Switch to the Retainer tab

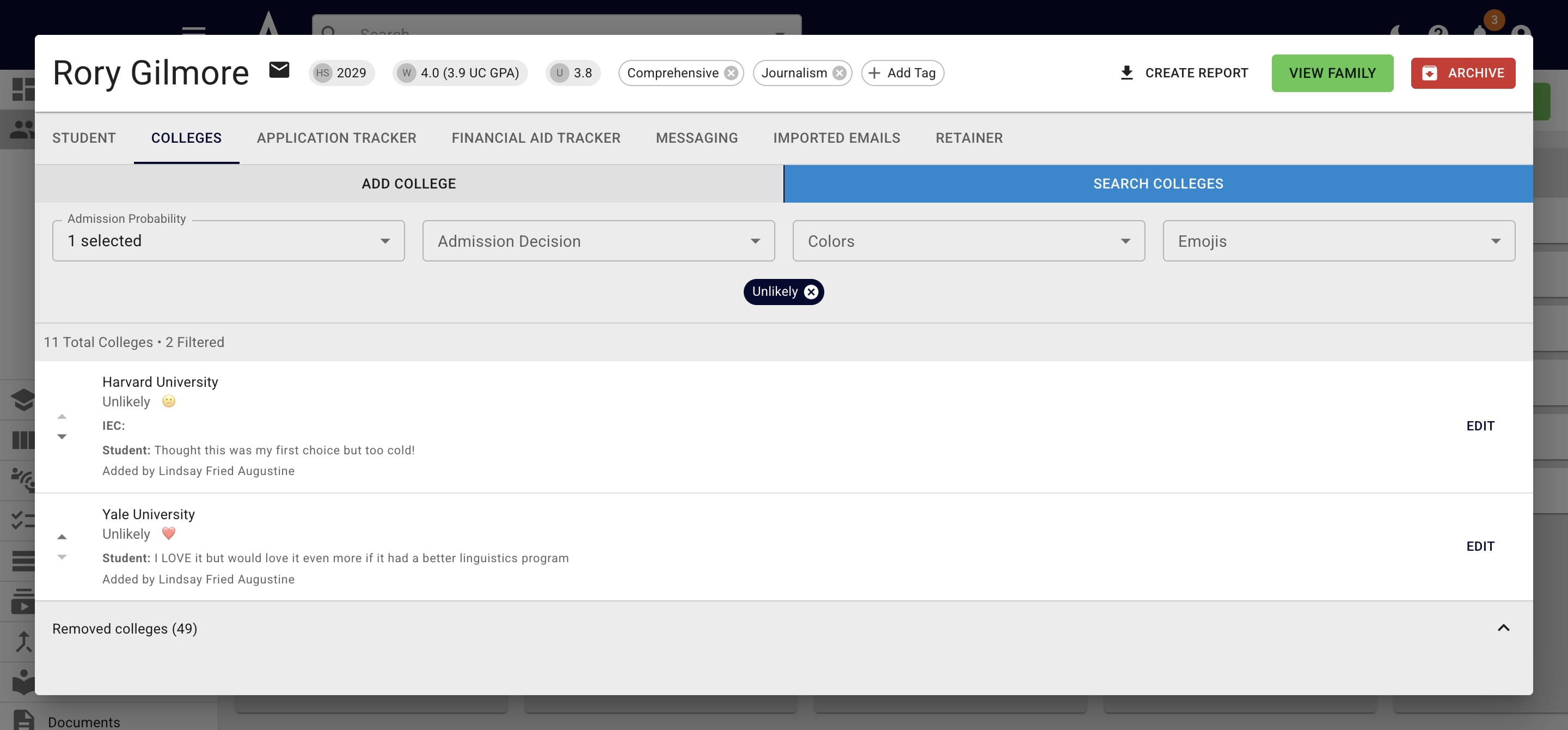click(969, 138)
